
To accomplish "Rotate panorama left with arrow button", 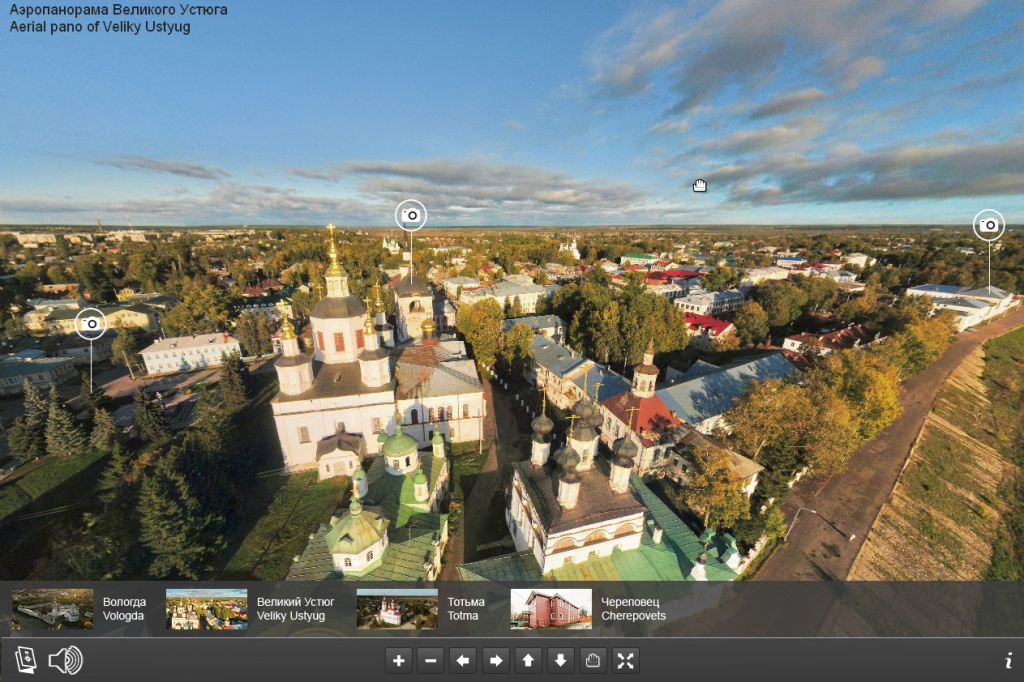I will click(x=462, y=660).
